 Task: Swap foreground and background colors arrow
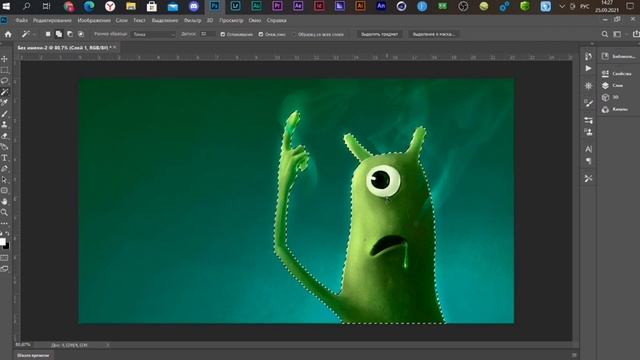click(x=8, y=234)
